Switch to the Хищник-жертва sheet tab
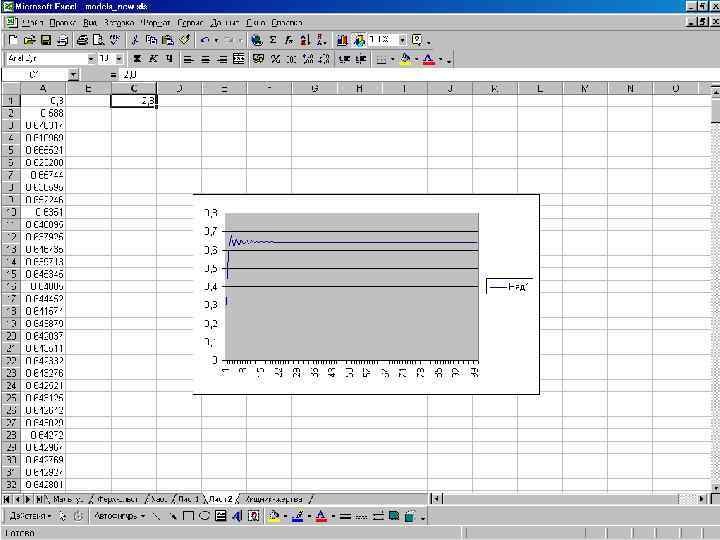The image size is (720, 540). click(274, 499)
